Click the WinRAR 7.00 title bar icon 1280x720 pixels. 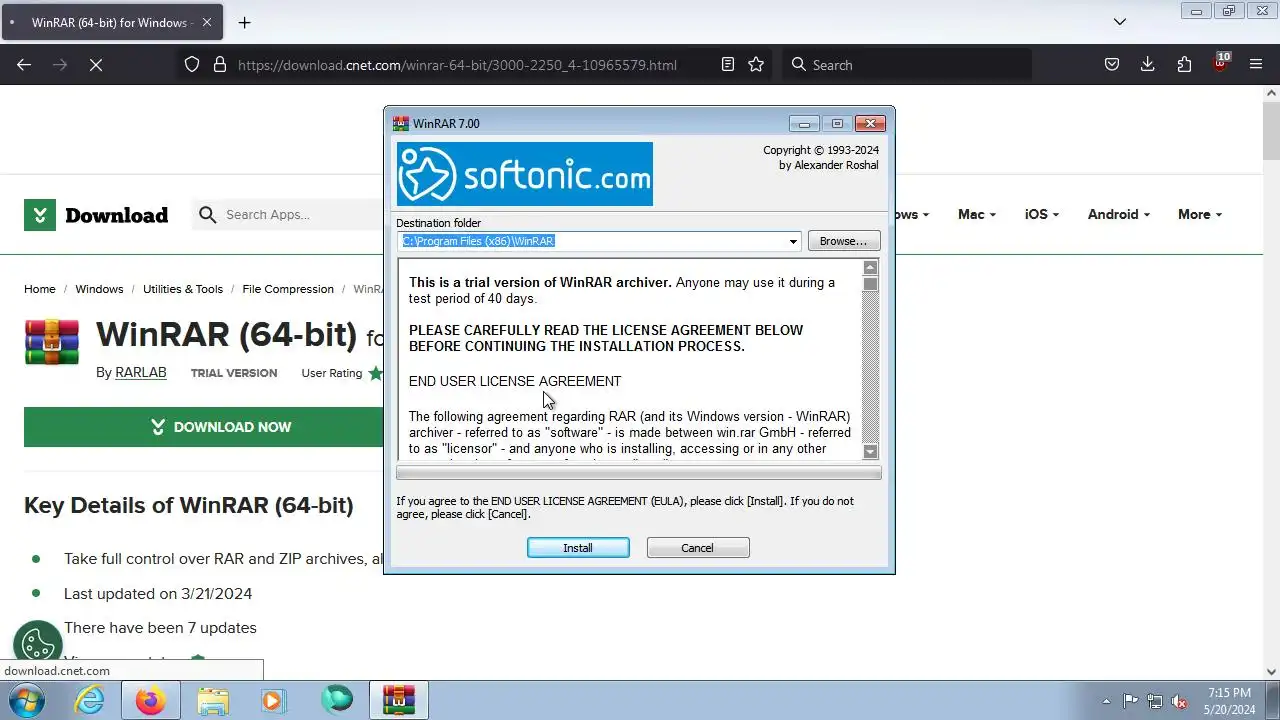pos(401,124)
